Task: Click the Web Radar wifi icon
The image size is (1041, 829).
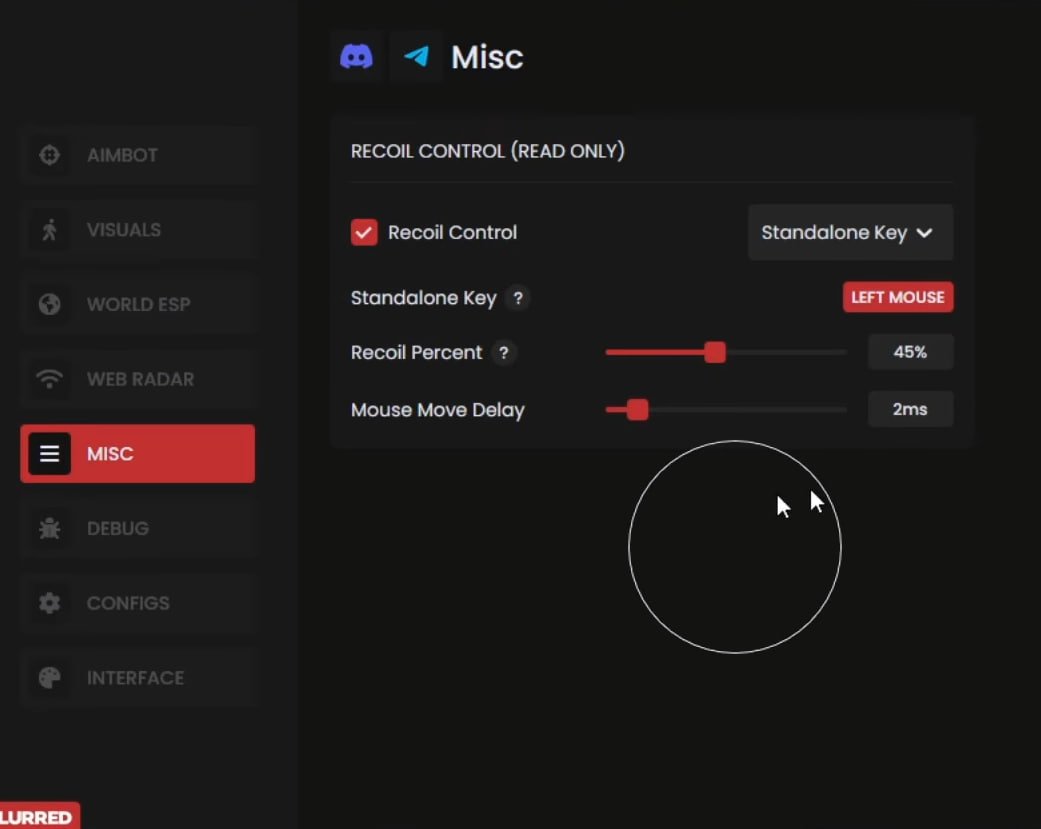Action: click(49, 379)
